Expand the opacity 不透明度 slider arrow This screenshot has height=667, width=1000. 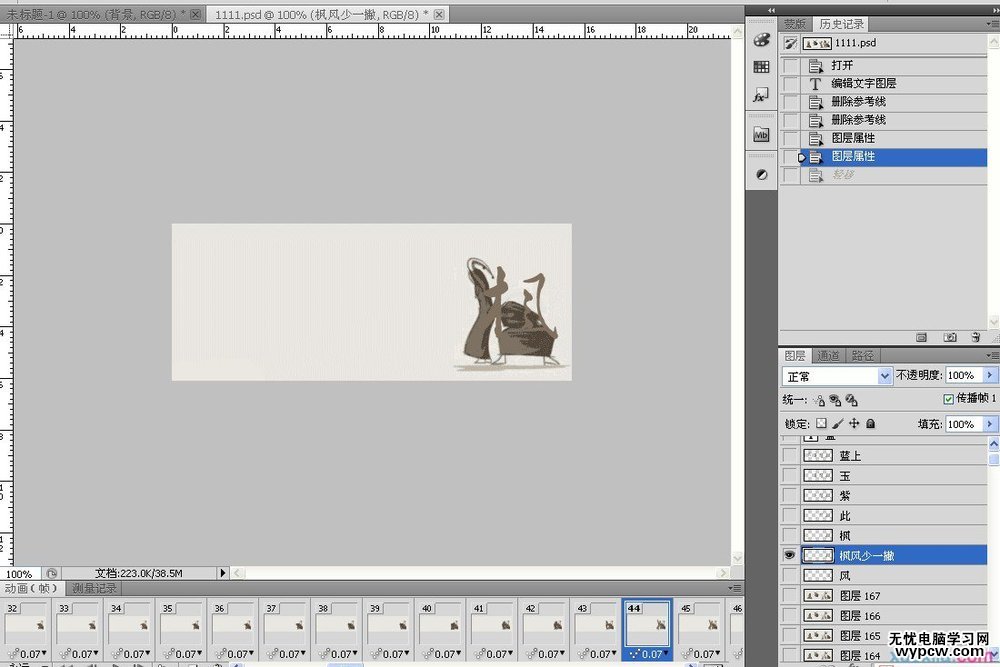pos(990,376)
